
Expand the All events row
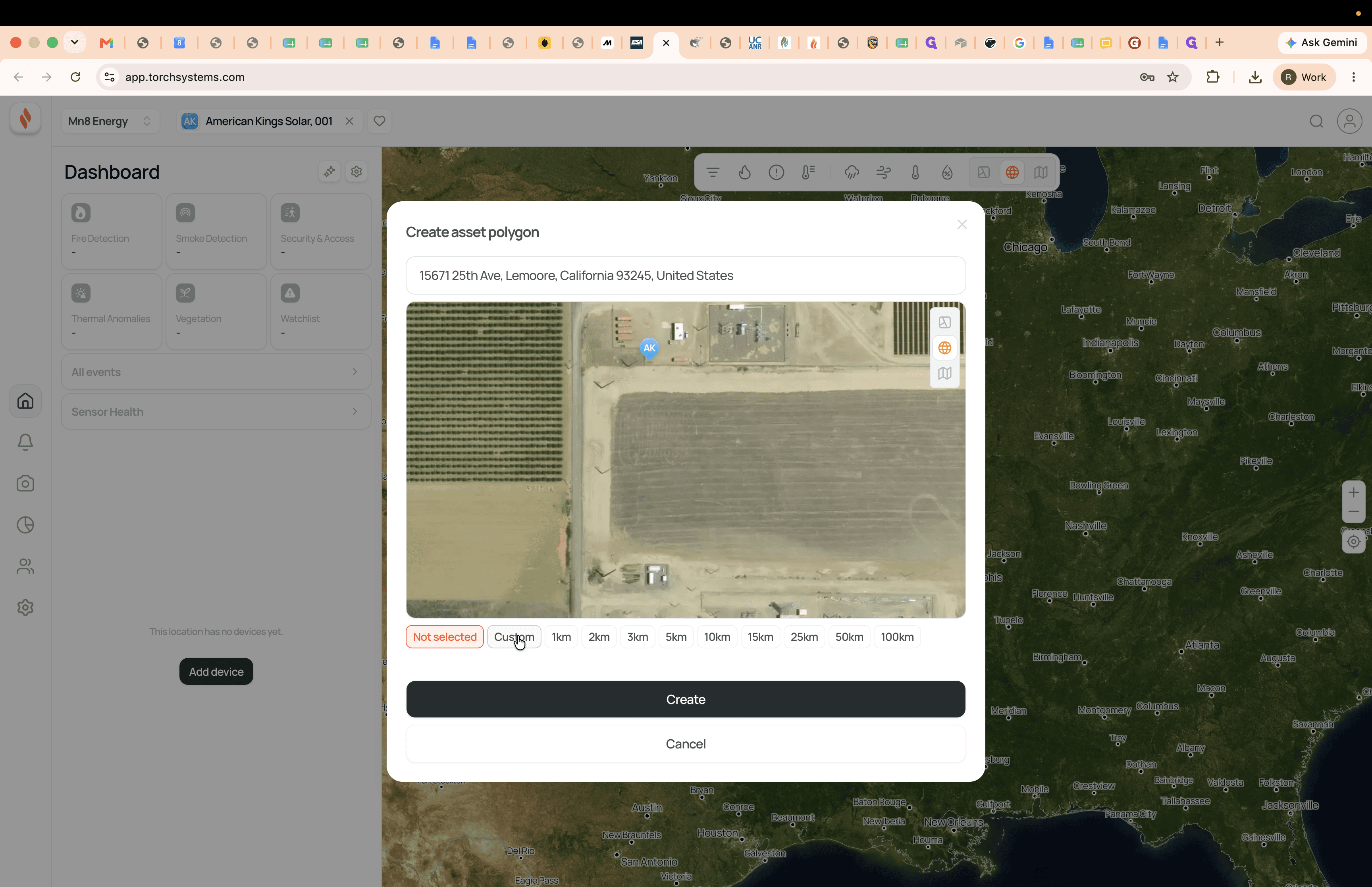(216, 372)
